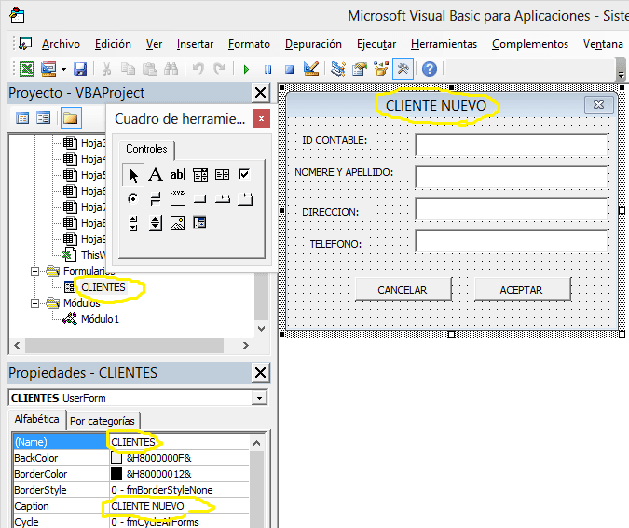The height and width of the screenshot is (528, 629).
Task: Select the ComboBox tool in toolbox
Action: click(200, 175)
